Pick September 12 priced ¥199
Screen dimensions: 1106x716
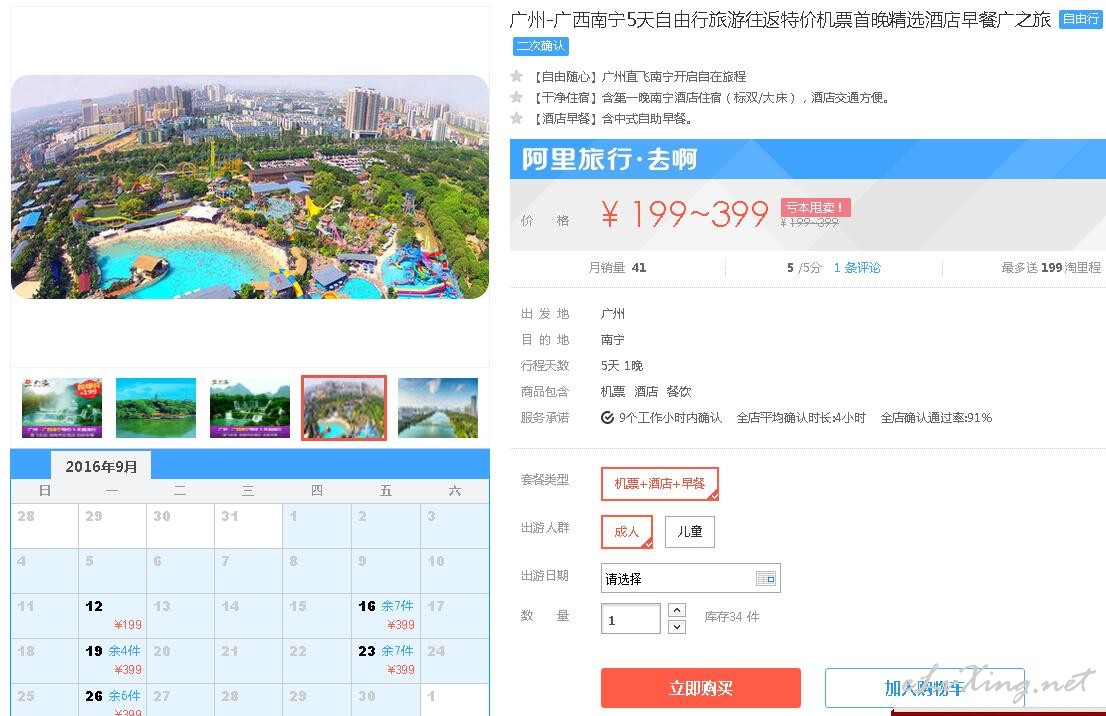(x=113, y=615)
